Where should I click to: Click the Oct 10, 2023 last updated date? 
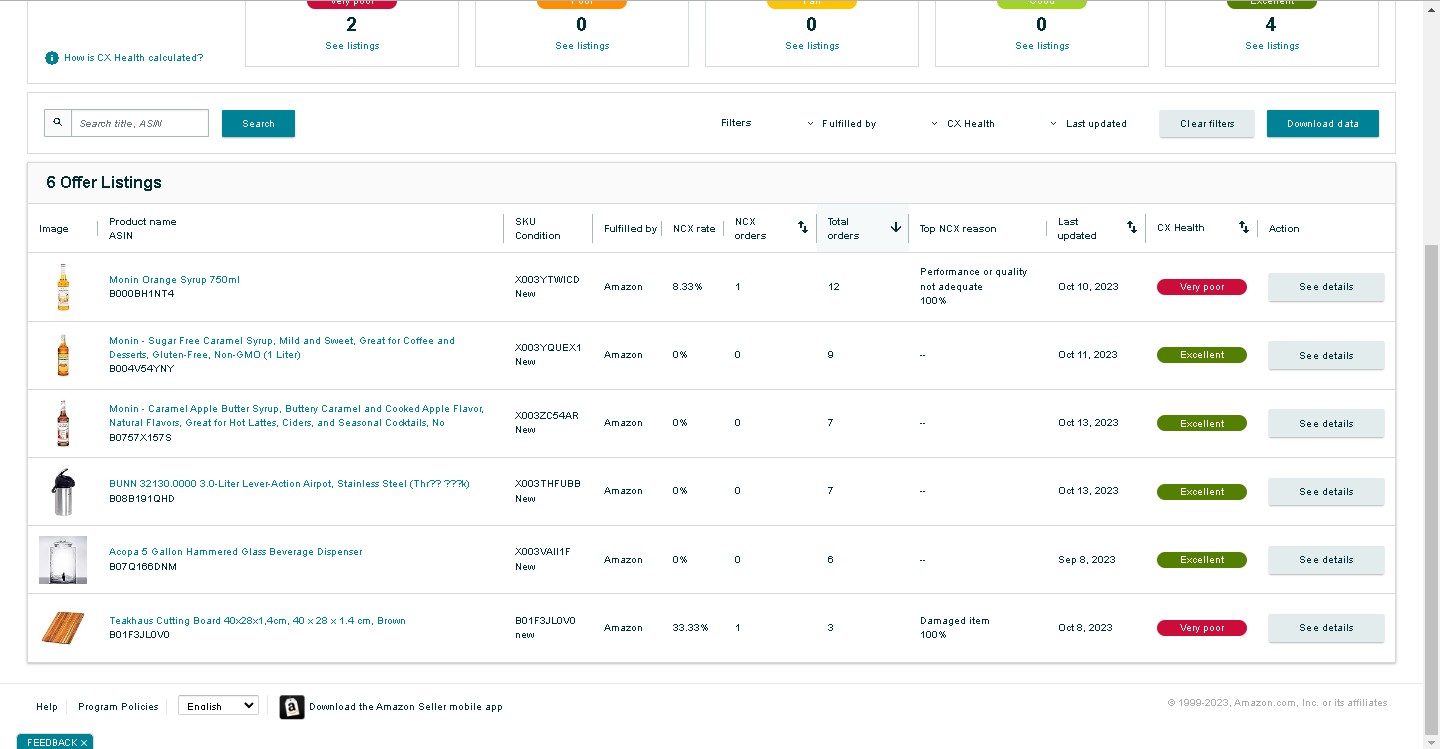[1088, 287]
